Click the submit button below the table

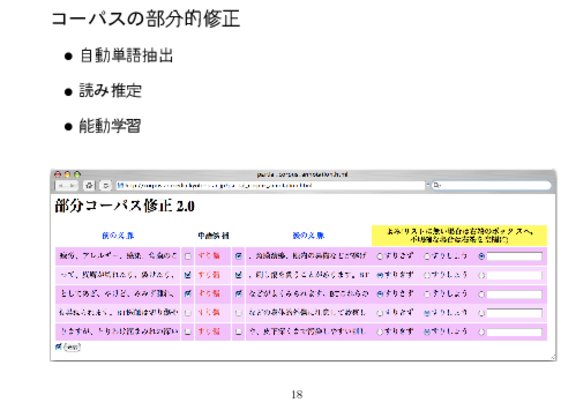tap(72, 347)
